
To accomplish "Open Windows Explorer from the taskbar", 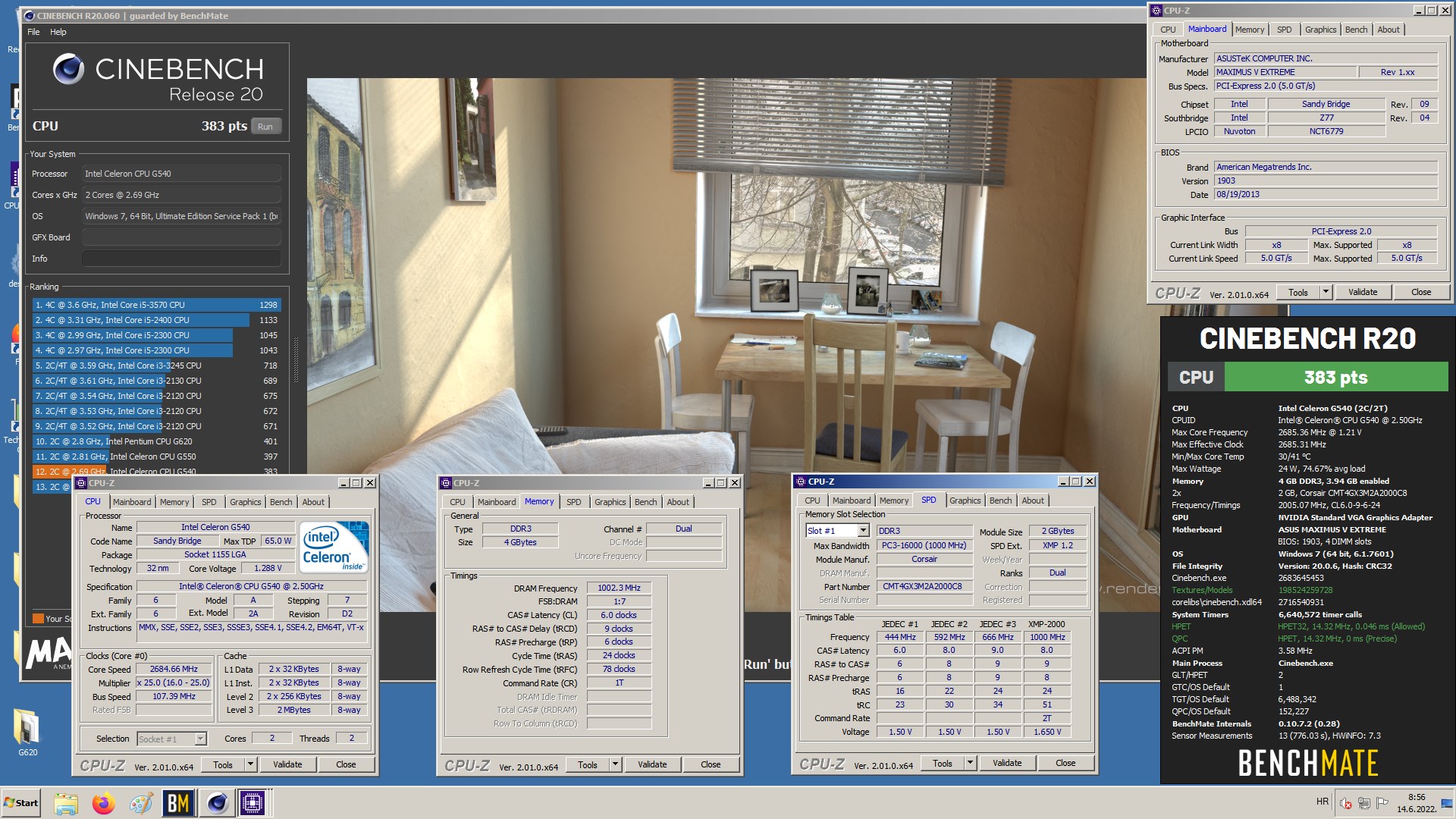I will click(66, 803).
